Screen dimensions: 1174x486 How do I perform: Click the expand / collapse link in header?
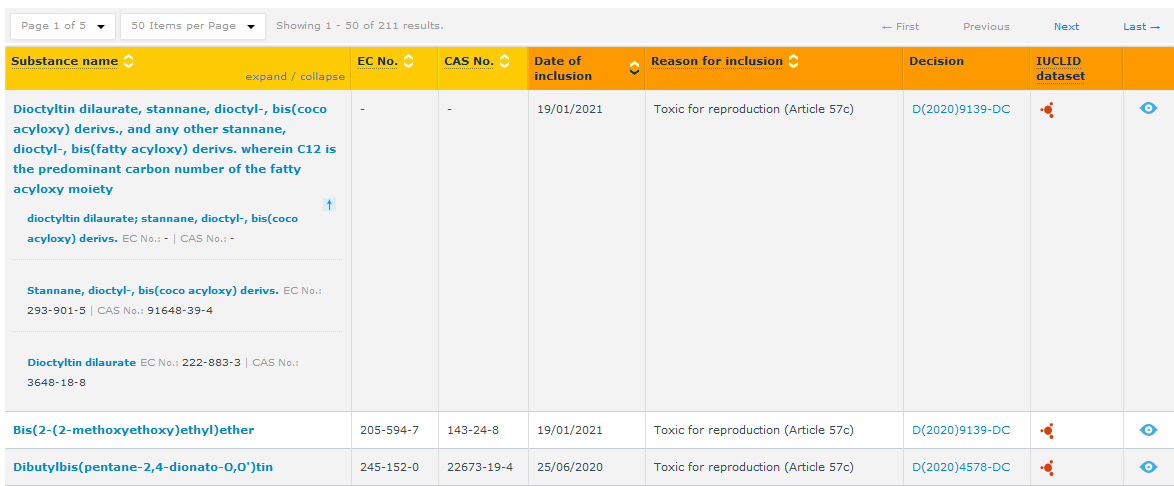(x=294, y=77)
